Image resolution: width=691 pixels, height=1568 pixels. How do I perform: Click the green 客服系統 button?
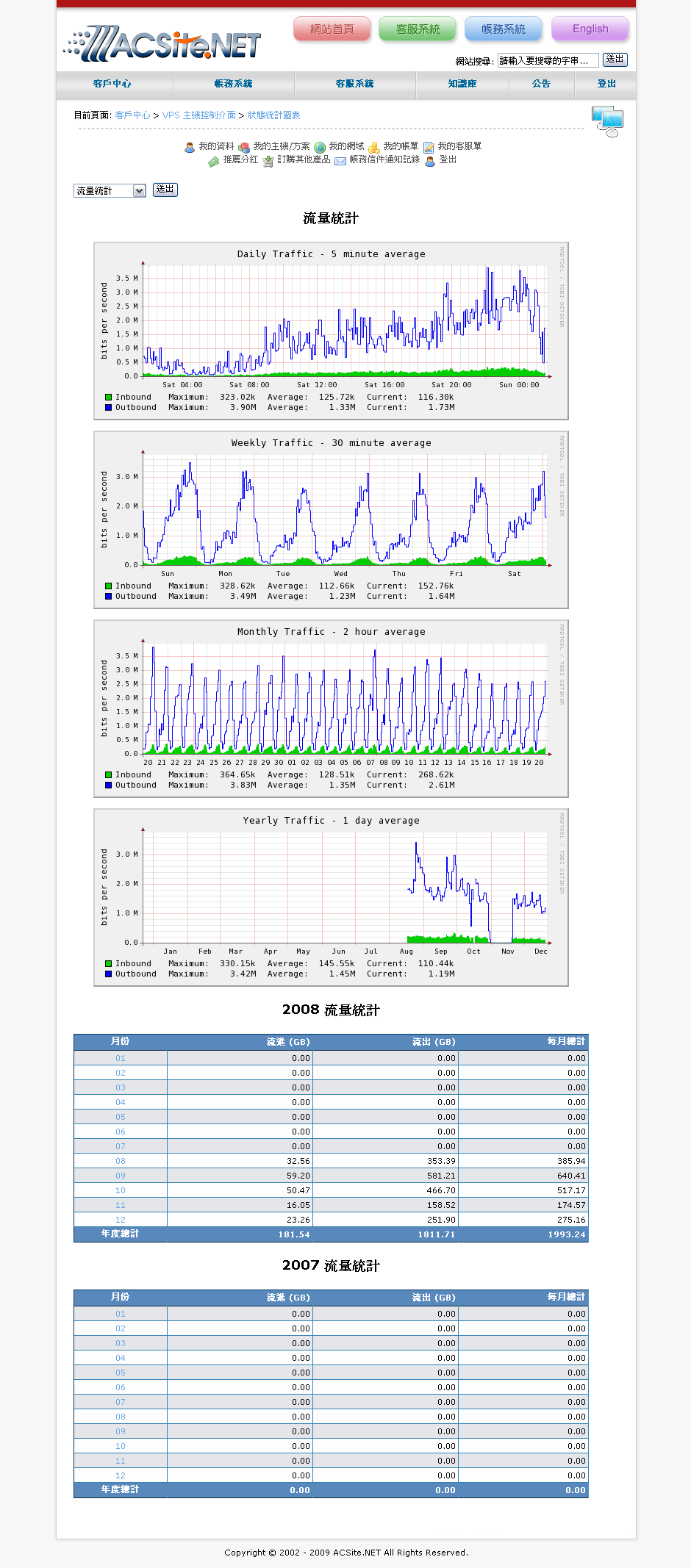click(418, 29)
